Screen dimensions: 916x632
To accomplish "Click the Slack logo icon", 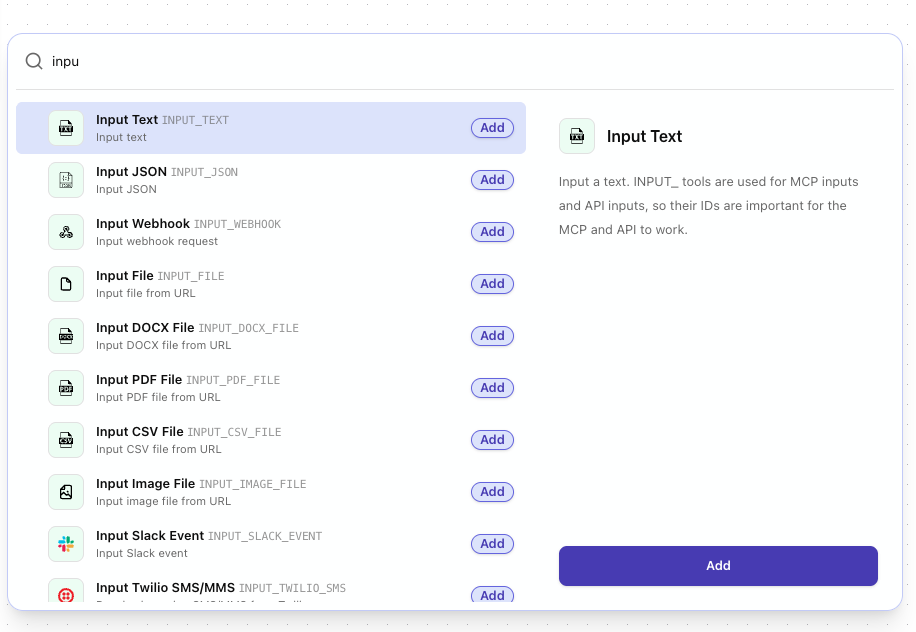I will tap(66, 544).
